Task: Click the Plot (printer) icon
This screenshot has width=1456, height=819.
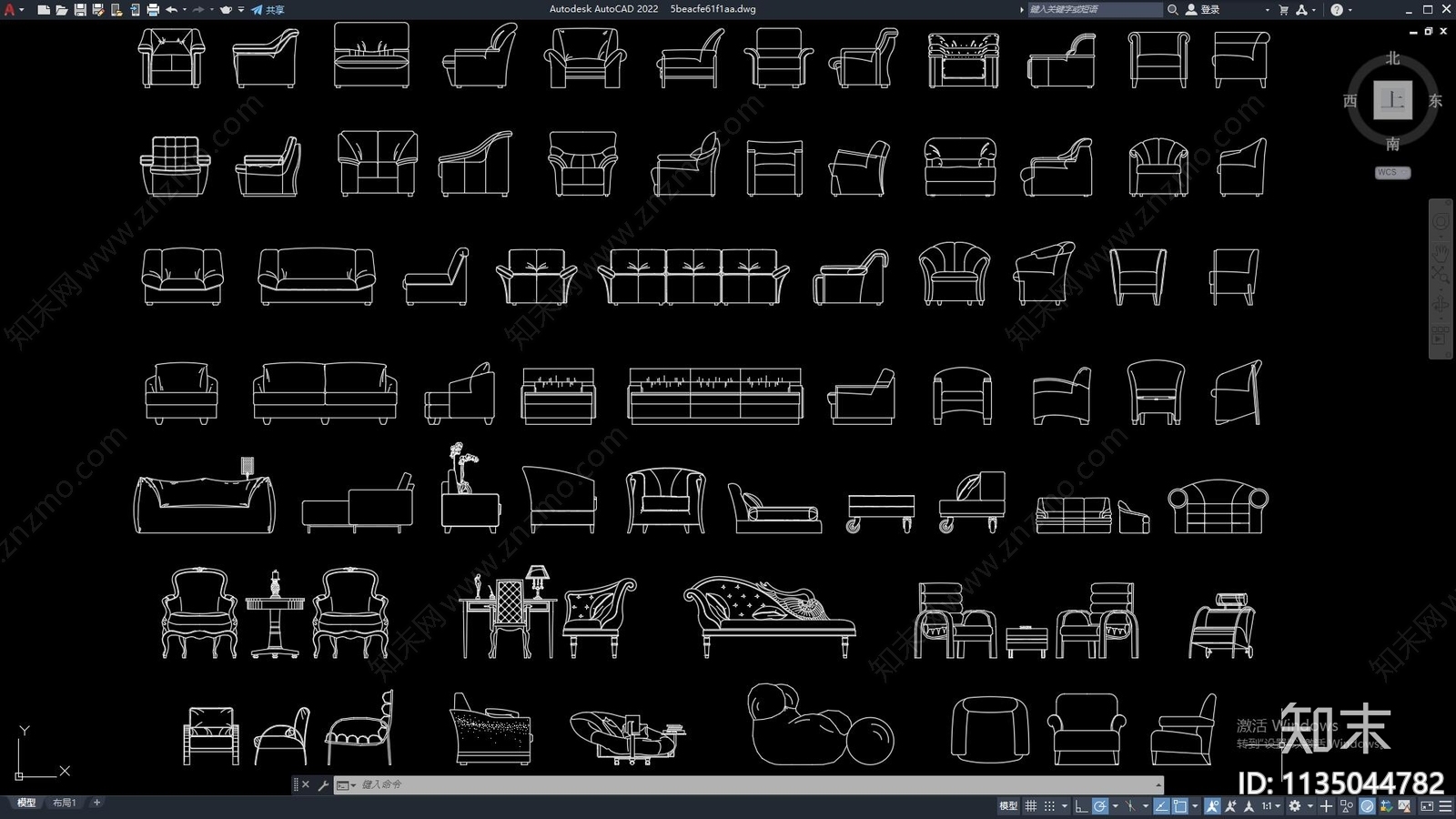Action: tap(153, 10)
